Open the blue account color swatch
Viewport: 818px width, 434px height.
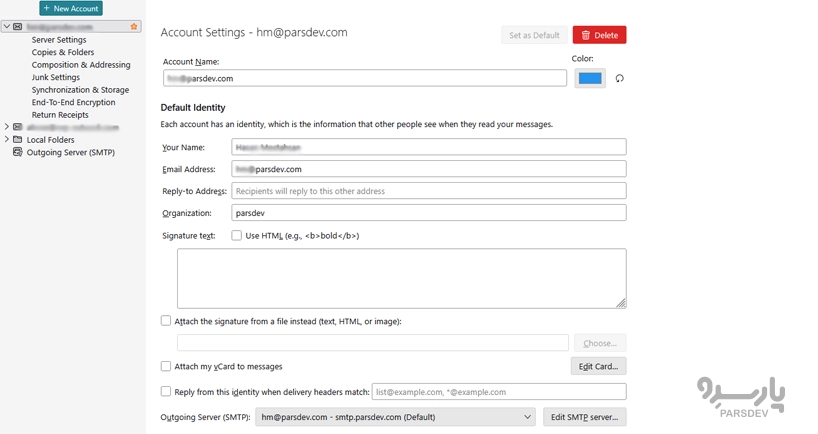pos(590,78)
